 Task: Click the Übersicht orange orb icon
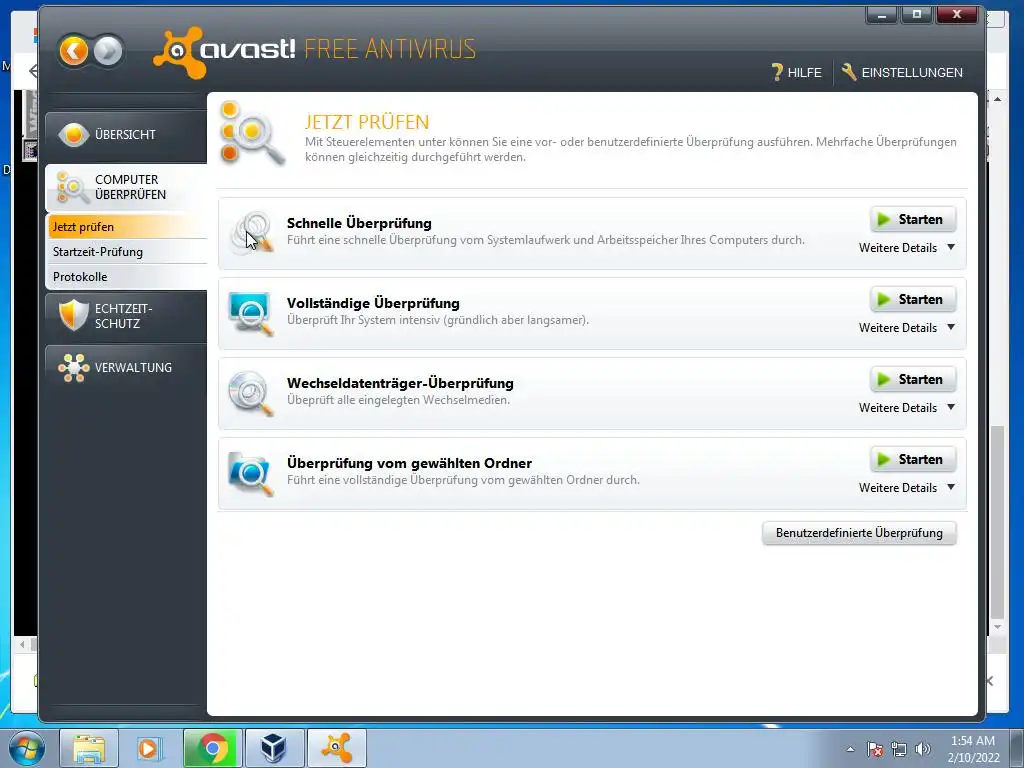(x=73, y=135)
